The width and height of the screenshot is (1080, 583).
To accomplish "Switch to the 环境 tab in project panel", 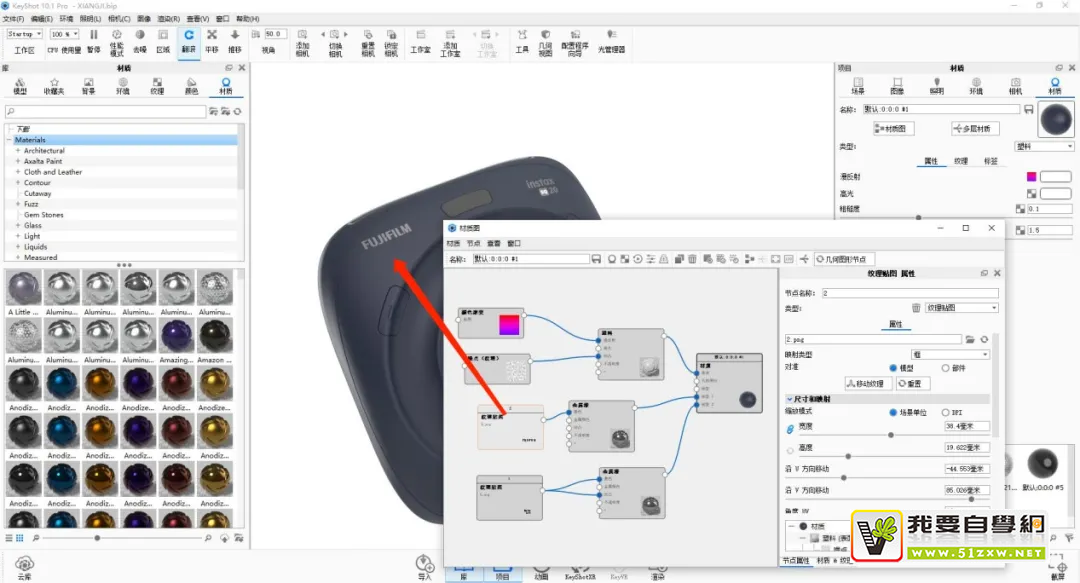I will click(976, 86).
